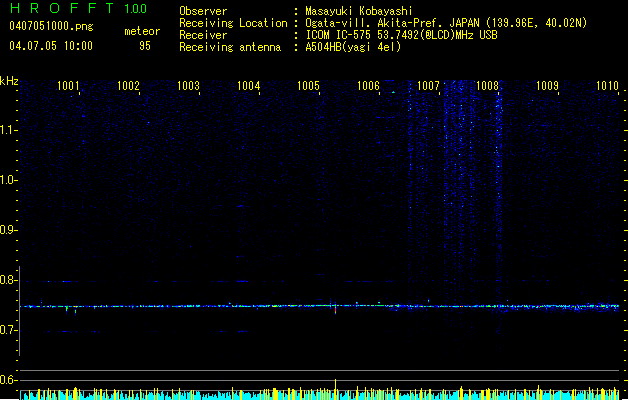629x400 pixels.
Task: Click the 1006 time axis marker
Action: [x=368, y=85]
